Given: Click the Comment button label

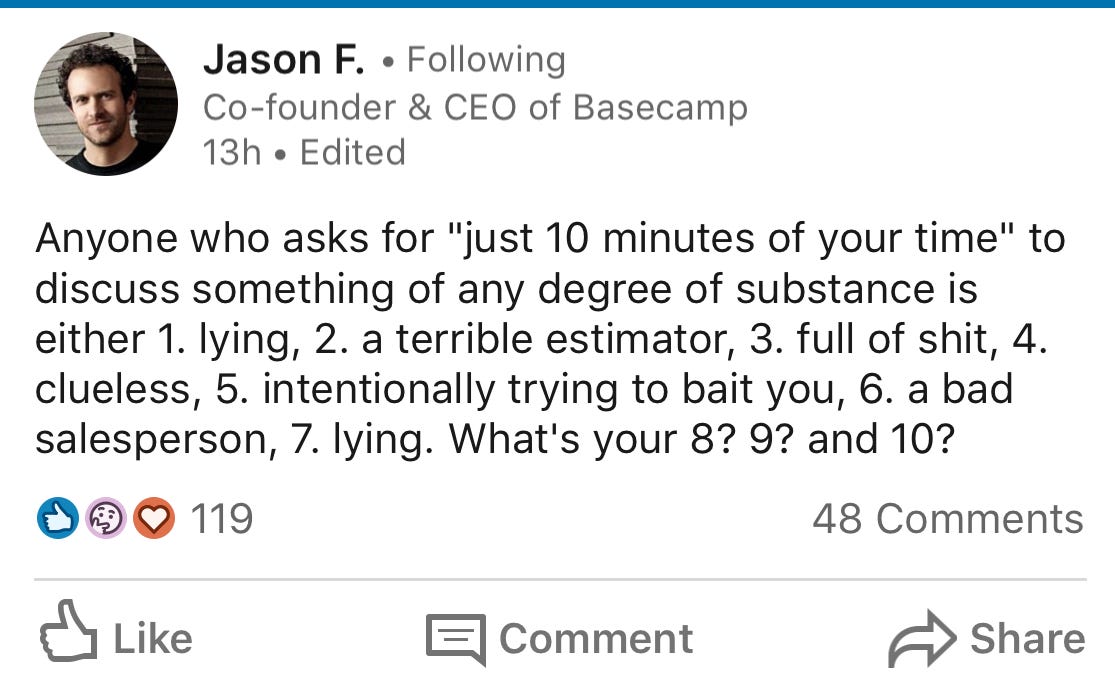Looking at the screenshot, I should pos(596,639).
